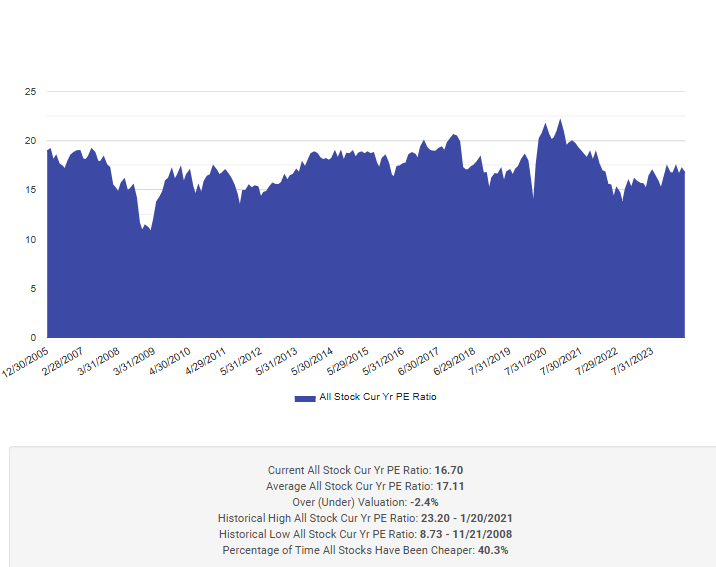Click the x-axis date 5/31/2013
The width and height of the screenshot is (716, 567).
(276, 361)
